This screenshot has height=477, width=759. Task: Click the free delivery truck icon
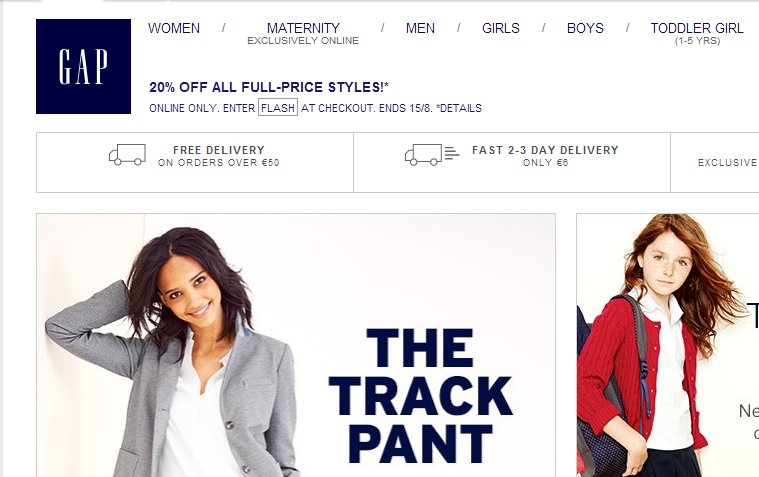tap(127, 154)
